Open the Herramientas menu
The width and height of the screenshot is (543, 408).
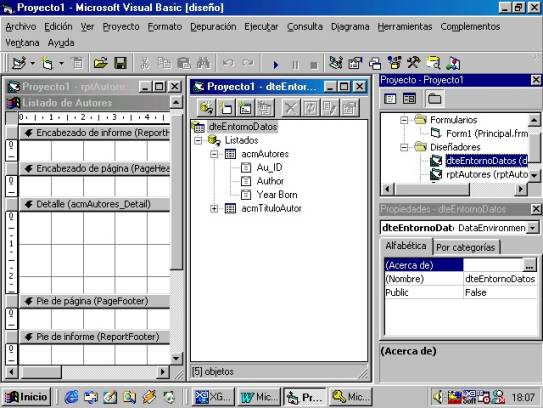click(404, 27)
